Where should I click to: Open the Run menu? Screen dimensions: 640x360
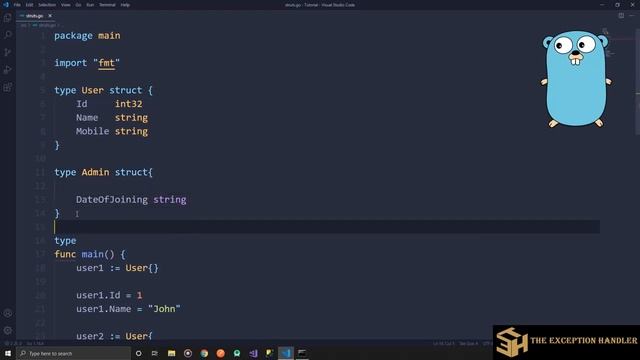tap(90, 5)
